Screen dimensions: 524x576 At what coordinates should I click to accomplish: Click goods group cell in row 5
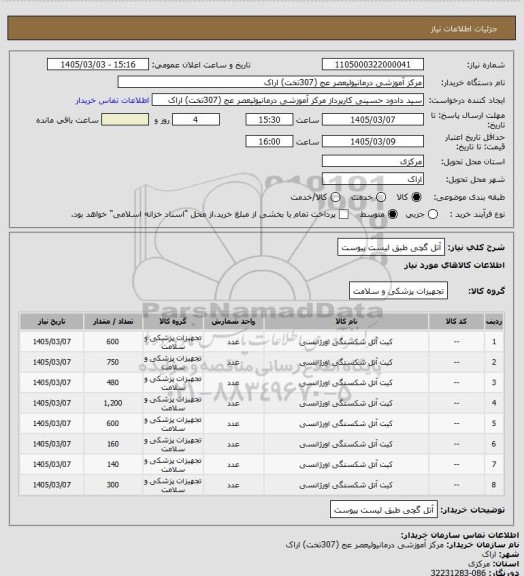pyautogui.click(x=173, y=424)
